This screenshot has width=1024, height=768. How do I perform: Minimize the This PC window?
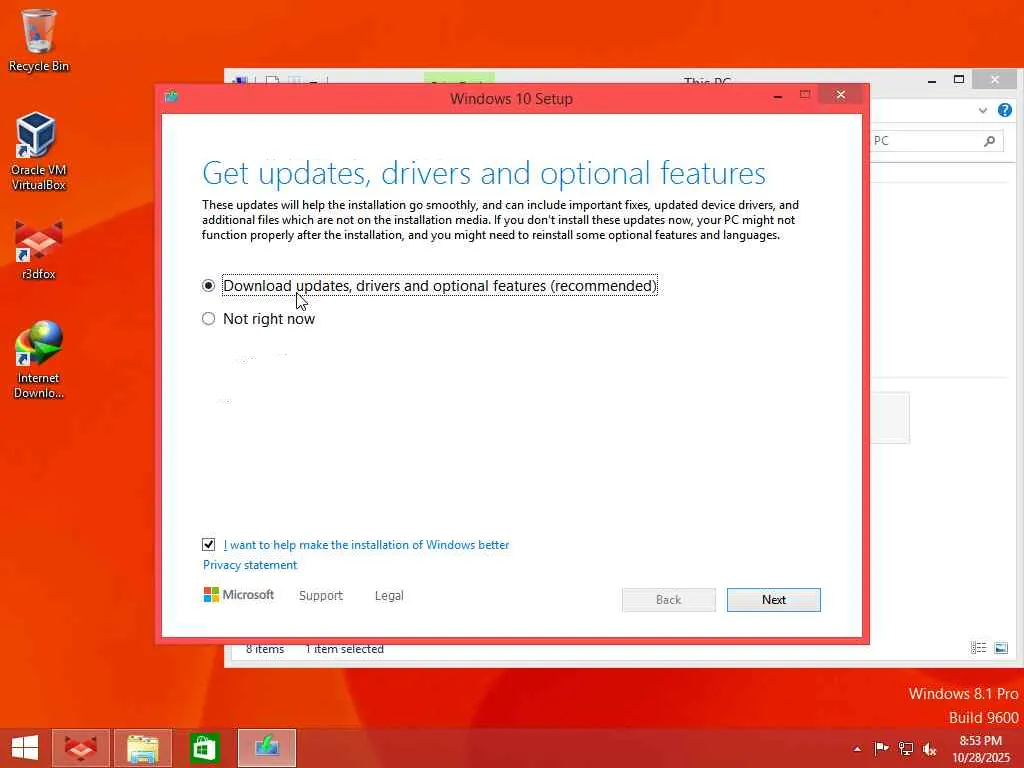932,80
